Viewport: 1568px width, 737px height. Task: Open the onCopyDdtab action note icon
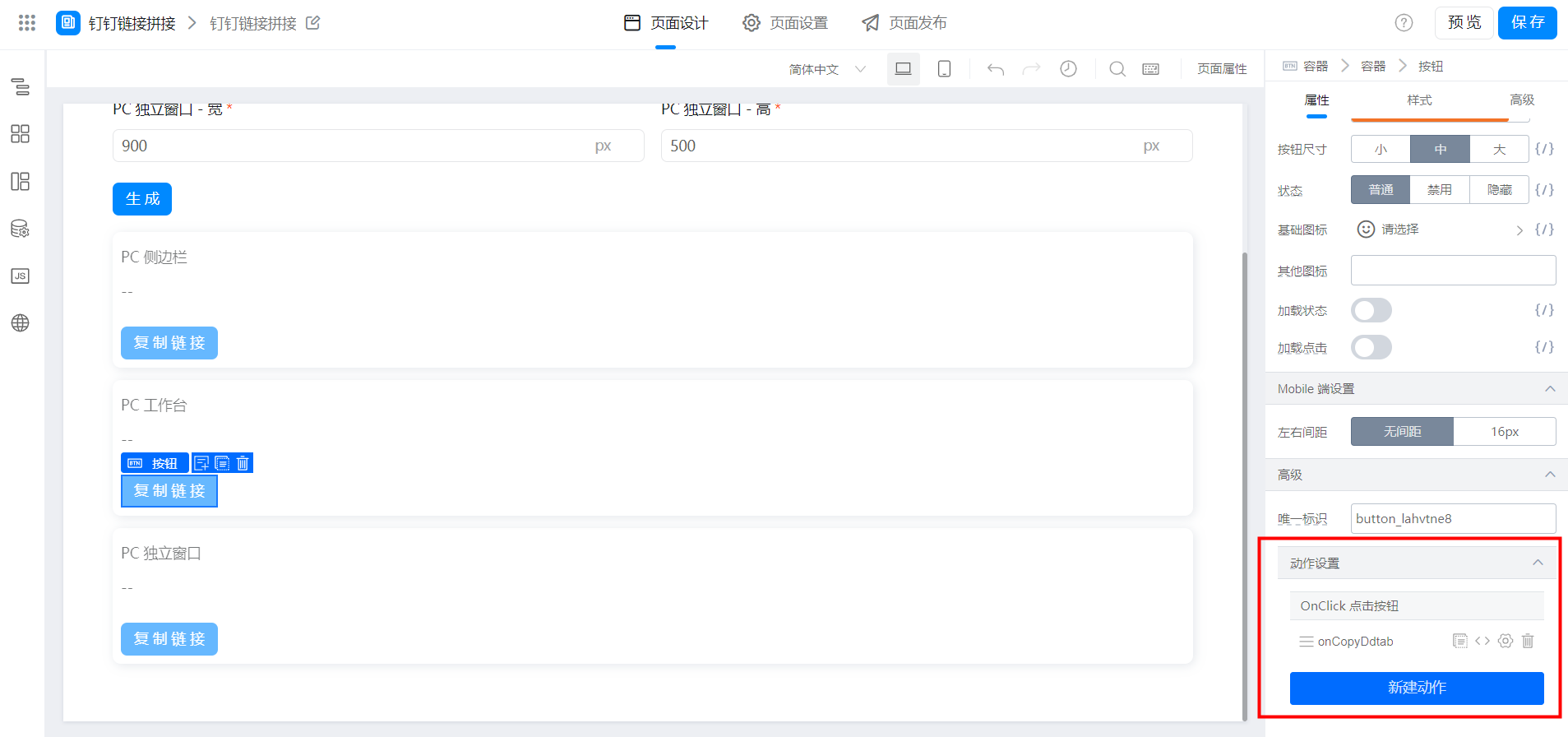click(x=1460, y=641)
